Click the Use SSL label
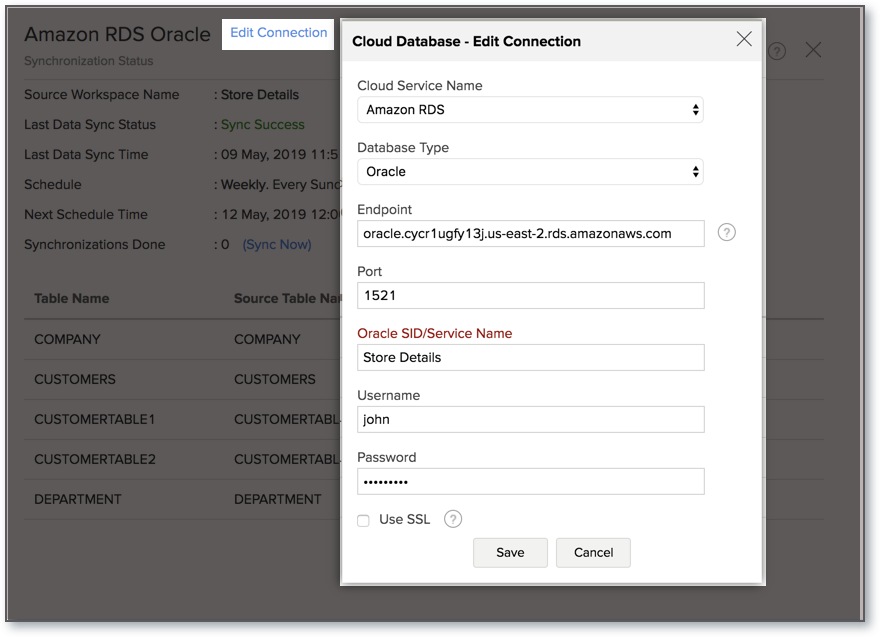Image resolution: width=880 pixels, height=637 pixels. point(405,520)
